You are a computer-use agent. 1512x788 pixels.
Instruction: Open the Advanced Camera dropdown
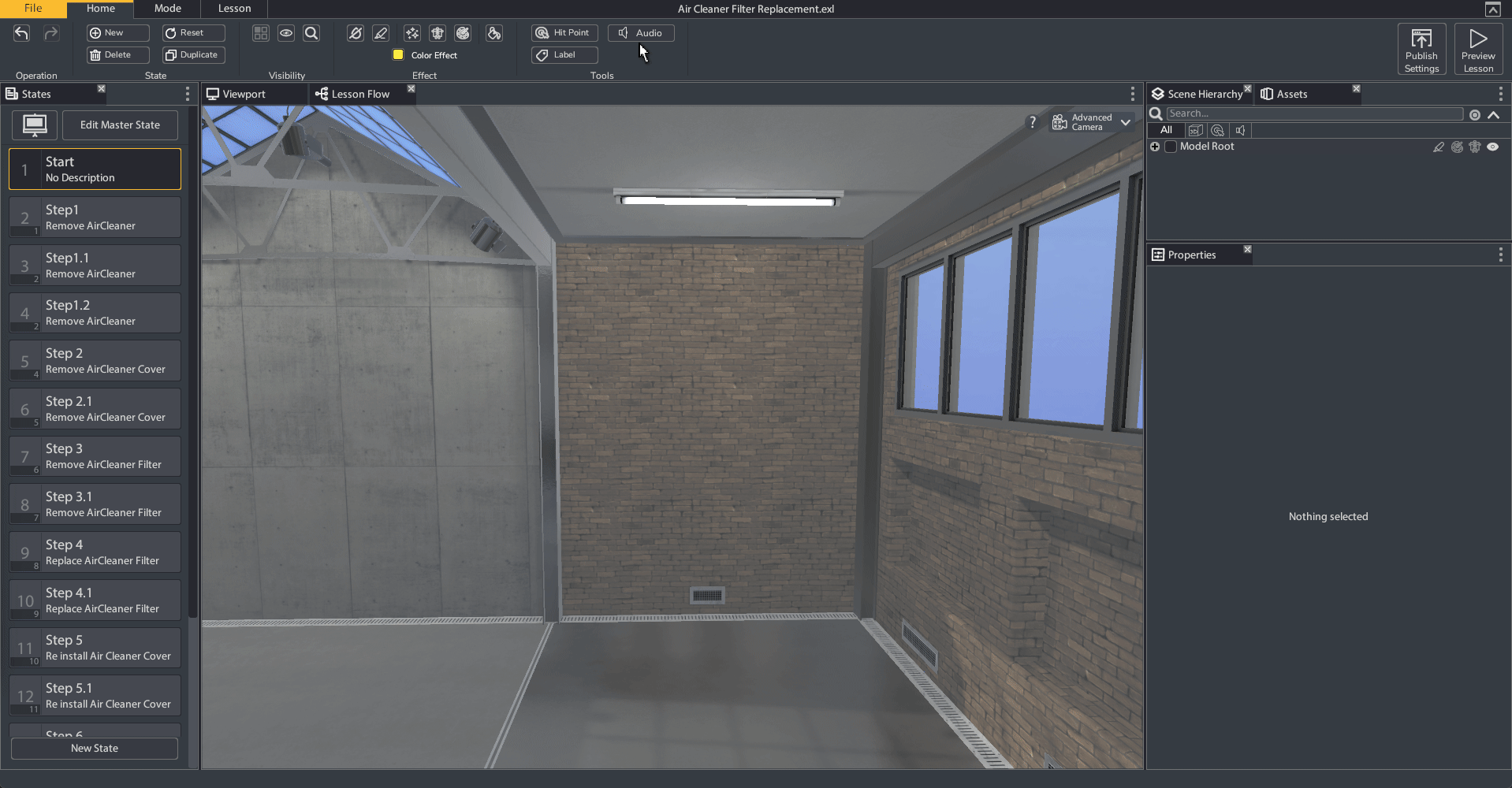coord(1126,122)
